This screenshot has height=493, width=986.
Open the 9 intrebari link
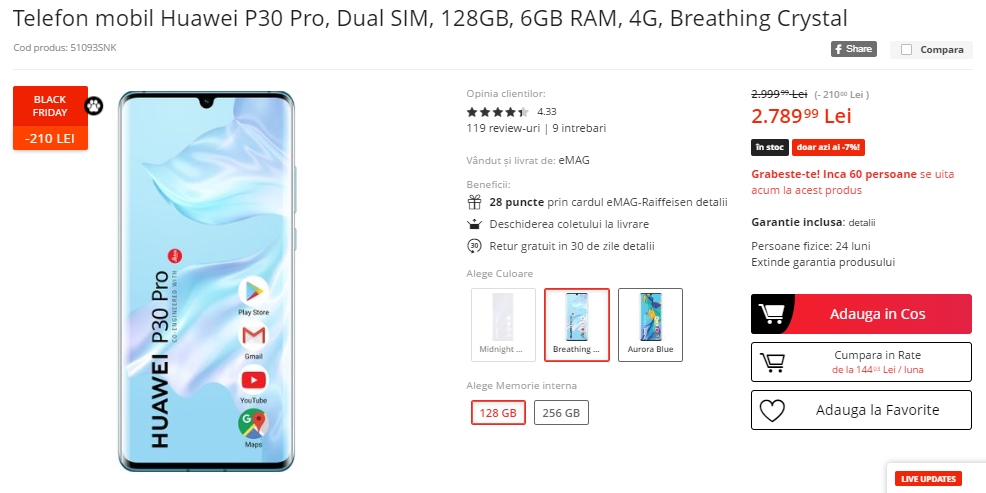pos(579,128)
